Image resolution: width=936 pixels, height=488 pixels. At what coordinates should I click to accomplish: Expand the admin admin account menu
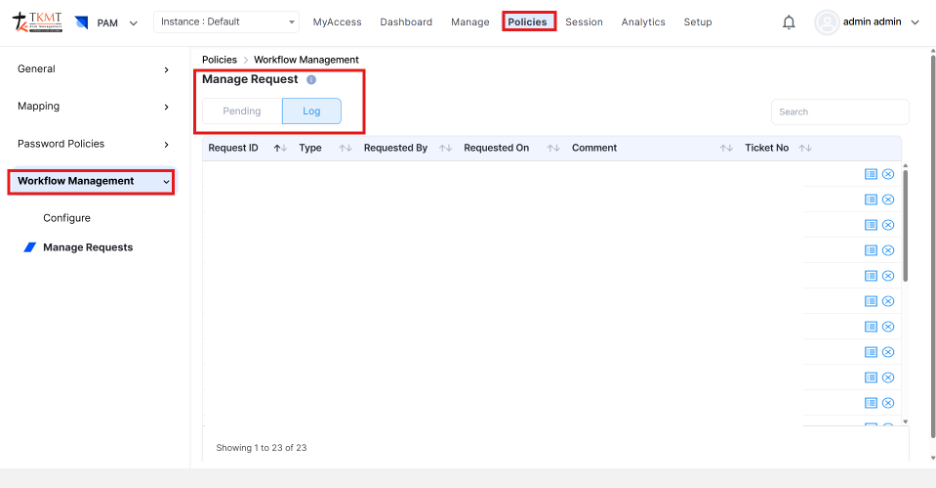pyautogui.click(x=915, y=23)
